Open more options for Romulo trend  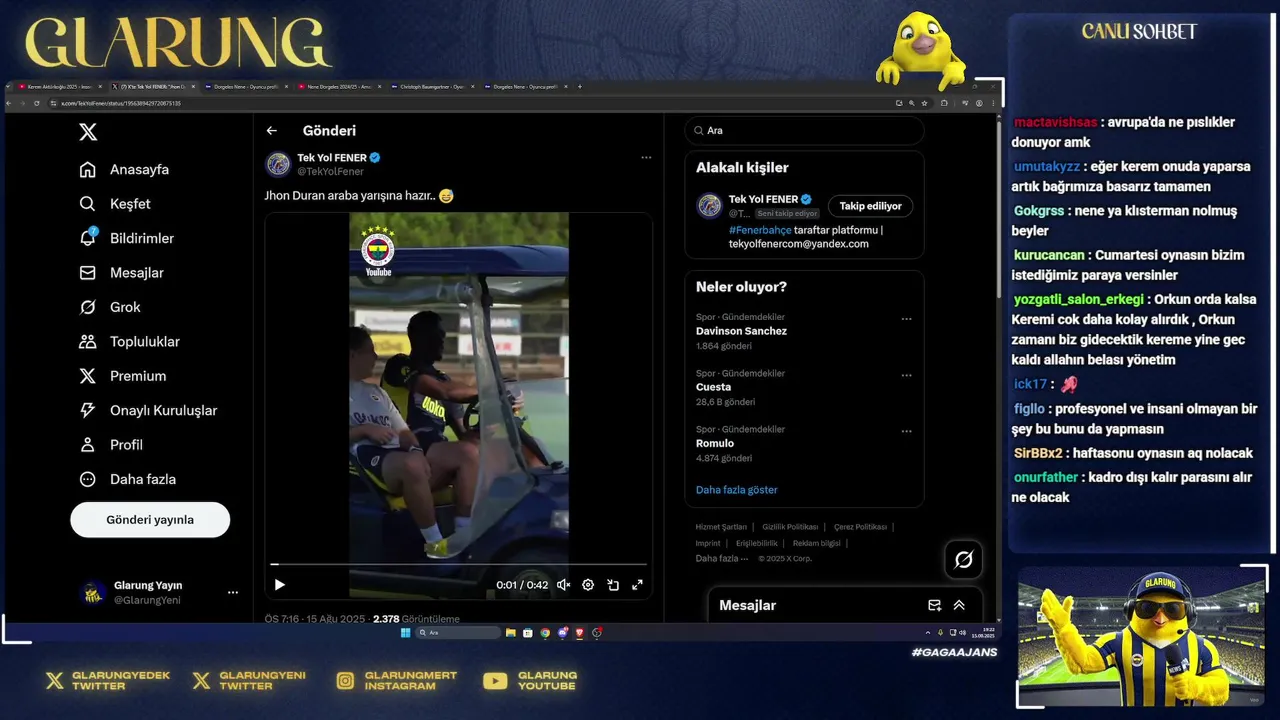pyautogui.click(x=906, y=431)
